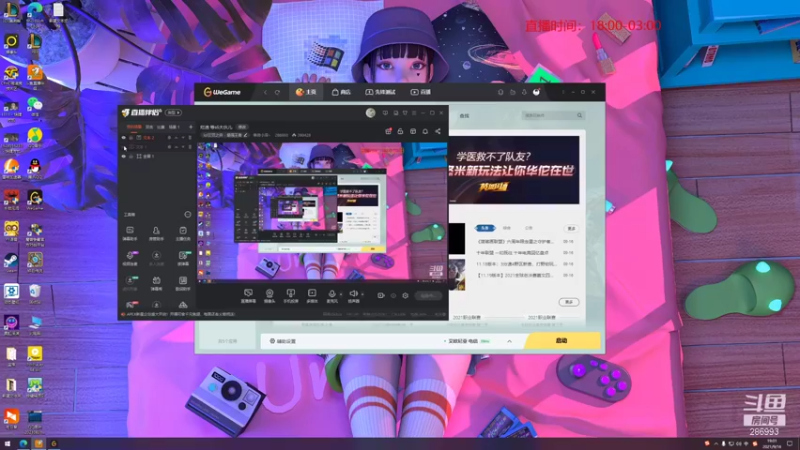Open the 2021全球总决赛 news item

pyautogui.click(x=514, y=275)
